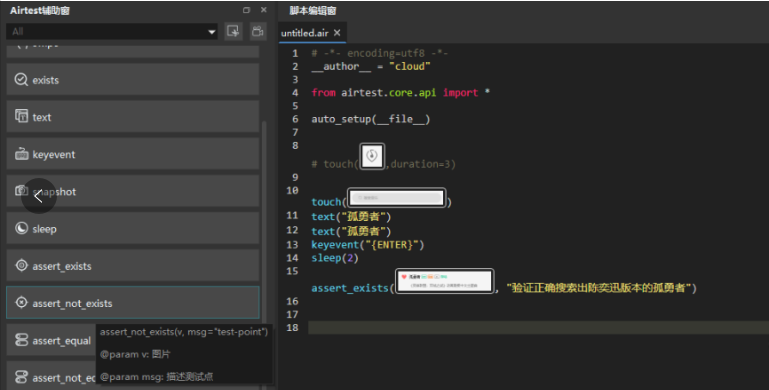The image size is (769, 390).
Task: Click the keyevent("{ENTER}") code line
Action: pos(368,244)
